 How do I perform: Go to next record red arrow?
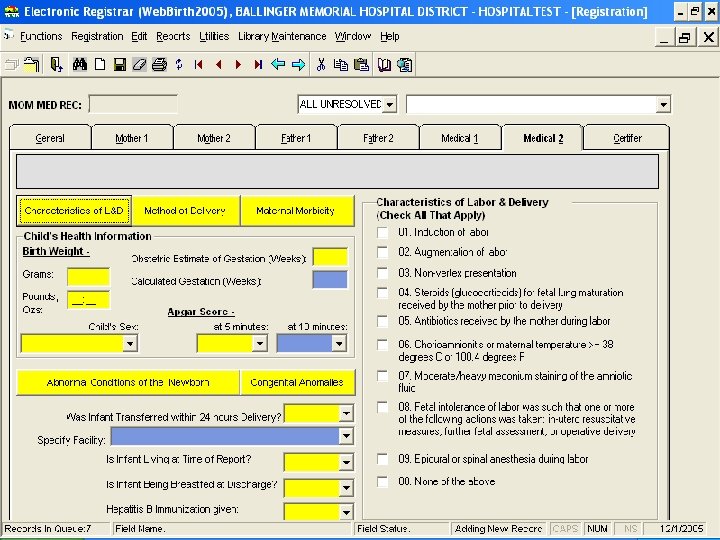[238, 65]
